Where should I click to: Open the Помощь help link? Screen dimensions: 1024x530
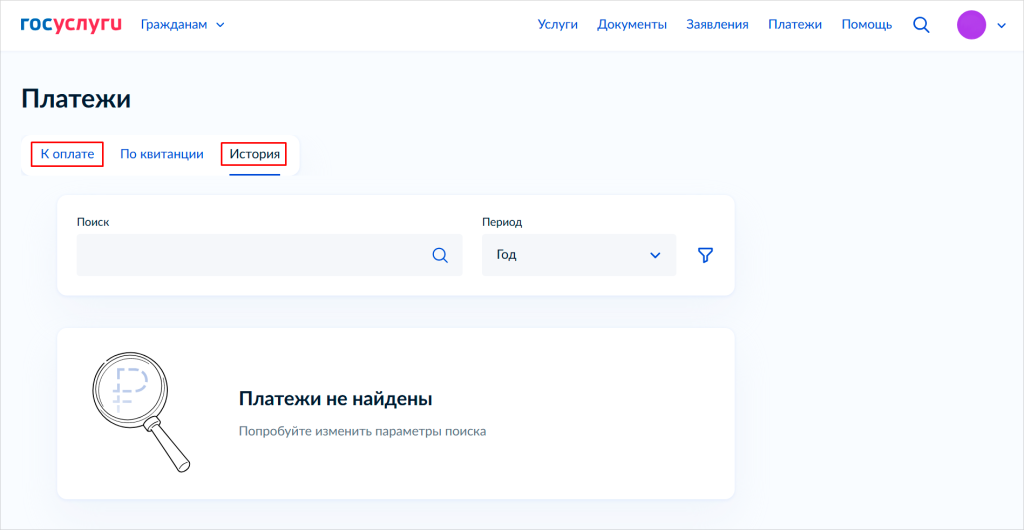coord(866,25)
